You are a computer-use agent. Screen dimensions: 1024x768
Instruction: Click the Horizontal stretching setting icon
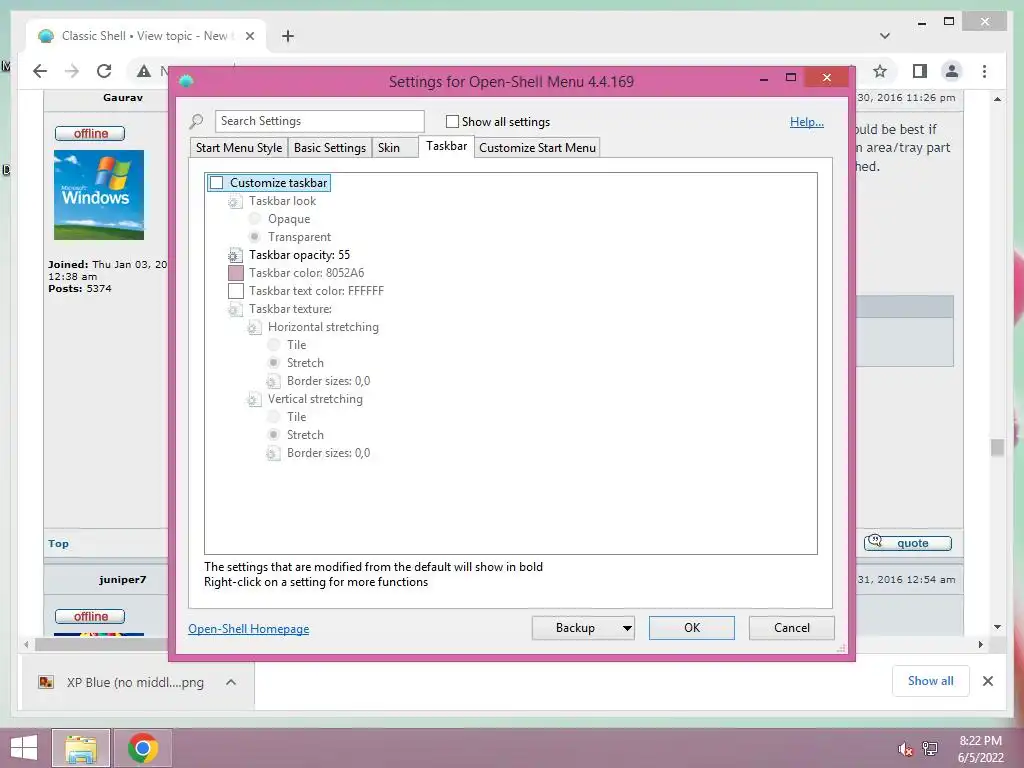pyautogui.click(x=254, y=327)
